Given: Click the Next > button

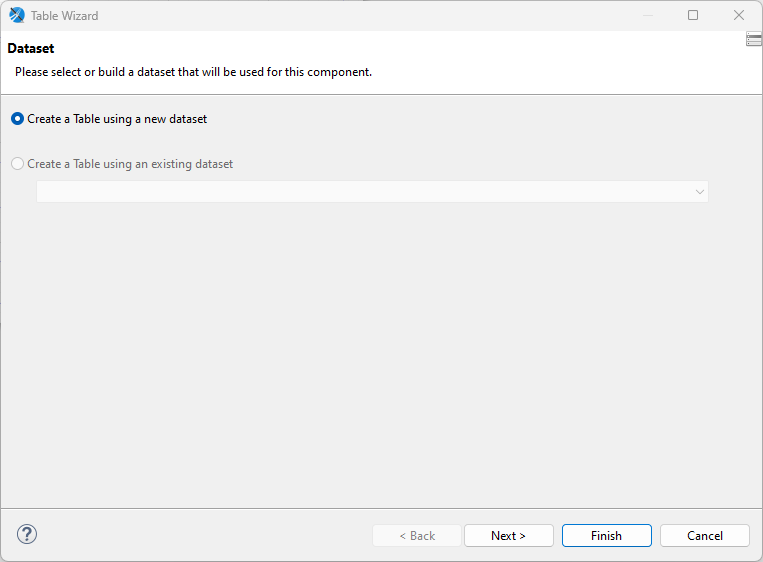Looking at the screenshot, I should [x=508, y=536].
